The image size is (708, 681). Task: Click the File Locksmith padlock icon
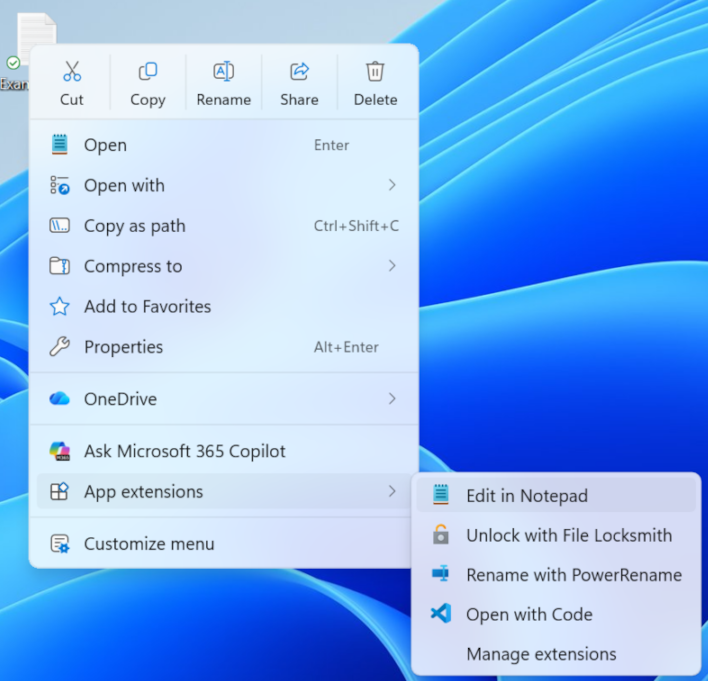[x=441, y=534]
